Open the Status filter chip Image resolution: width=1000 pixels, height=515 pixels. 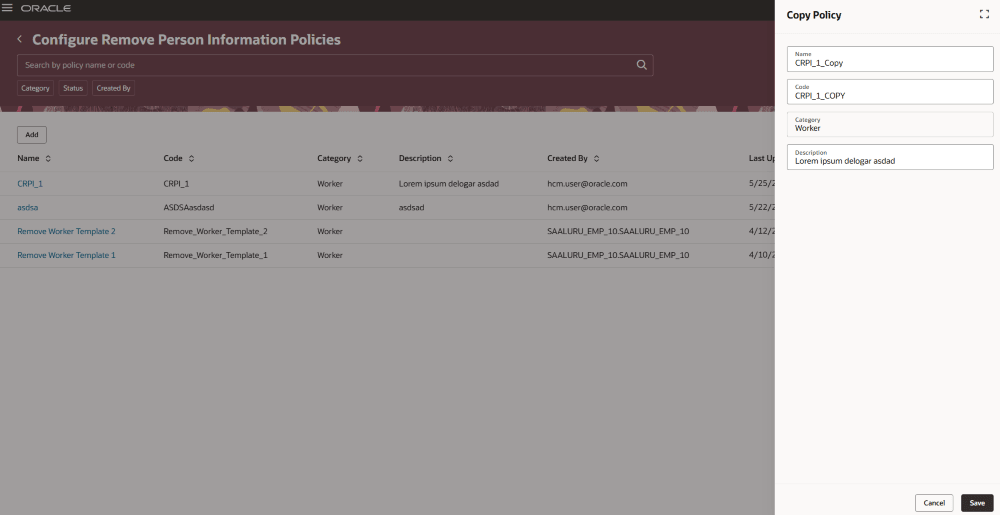click(x=73, y=88)
